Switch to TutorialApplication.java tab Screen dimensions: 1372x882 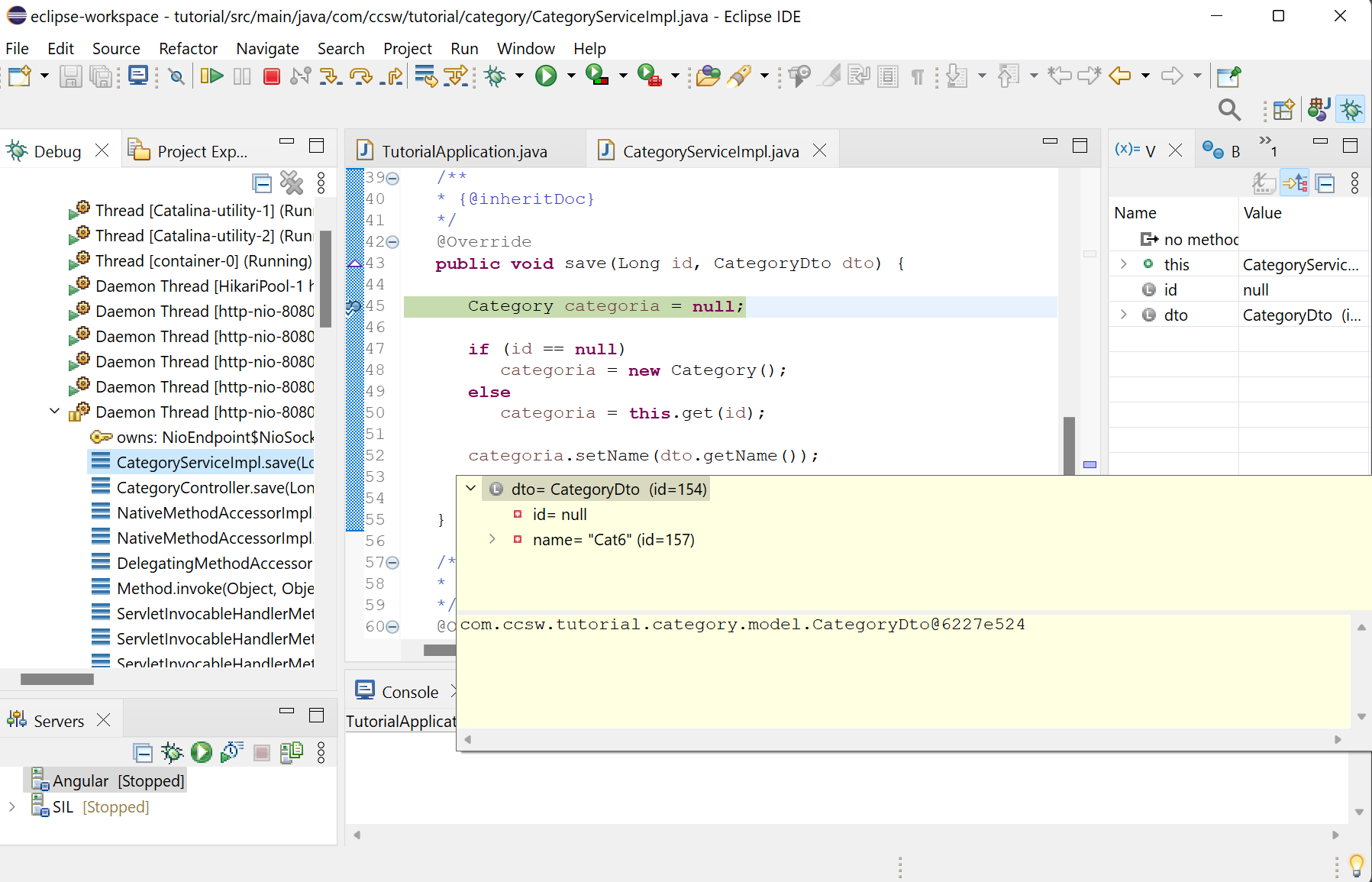[x=464, y=151]
